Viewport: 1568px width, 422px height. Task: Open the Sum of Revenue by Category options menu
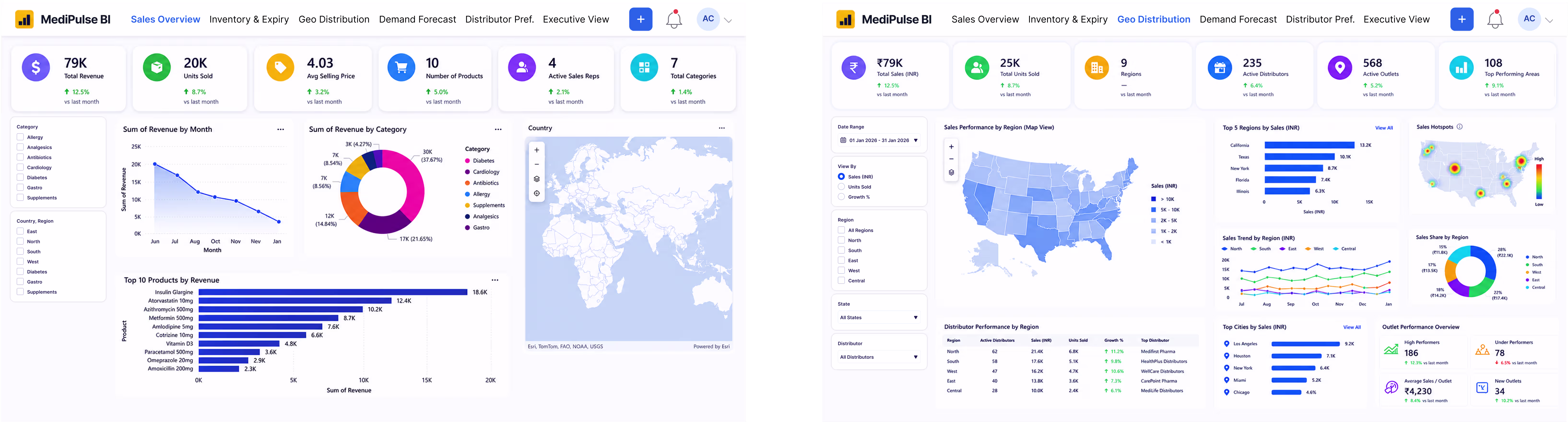click(498, 129)
